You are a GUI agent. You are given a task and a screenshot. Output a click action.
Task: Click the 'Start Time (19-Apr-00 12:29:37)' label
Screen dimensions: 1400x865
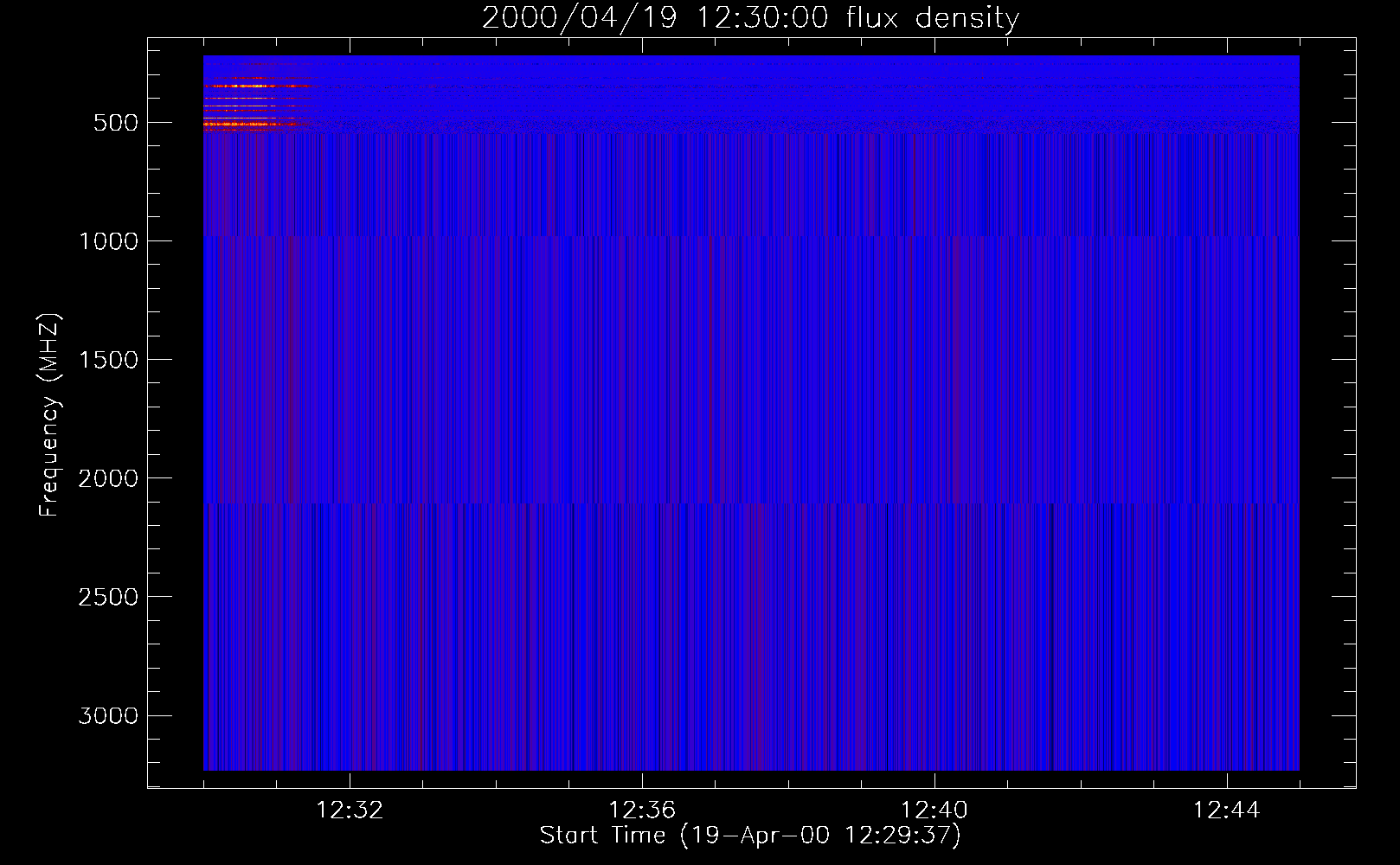pyautogui.click(x=750, y=836)
